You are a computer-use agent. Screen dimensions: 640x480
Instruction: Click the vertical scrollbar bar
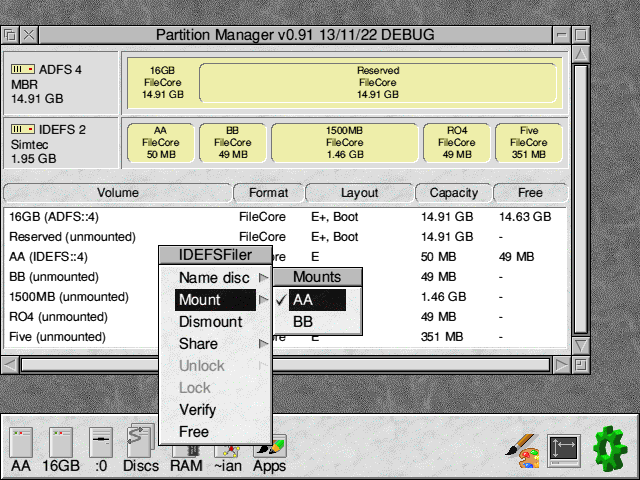[x=581, y=199]
